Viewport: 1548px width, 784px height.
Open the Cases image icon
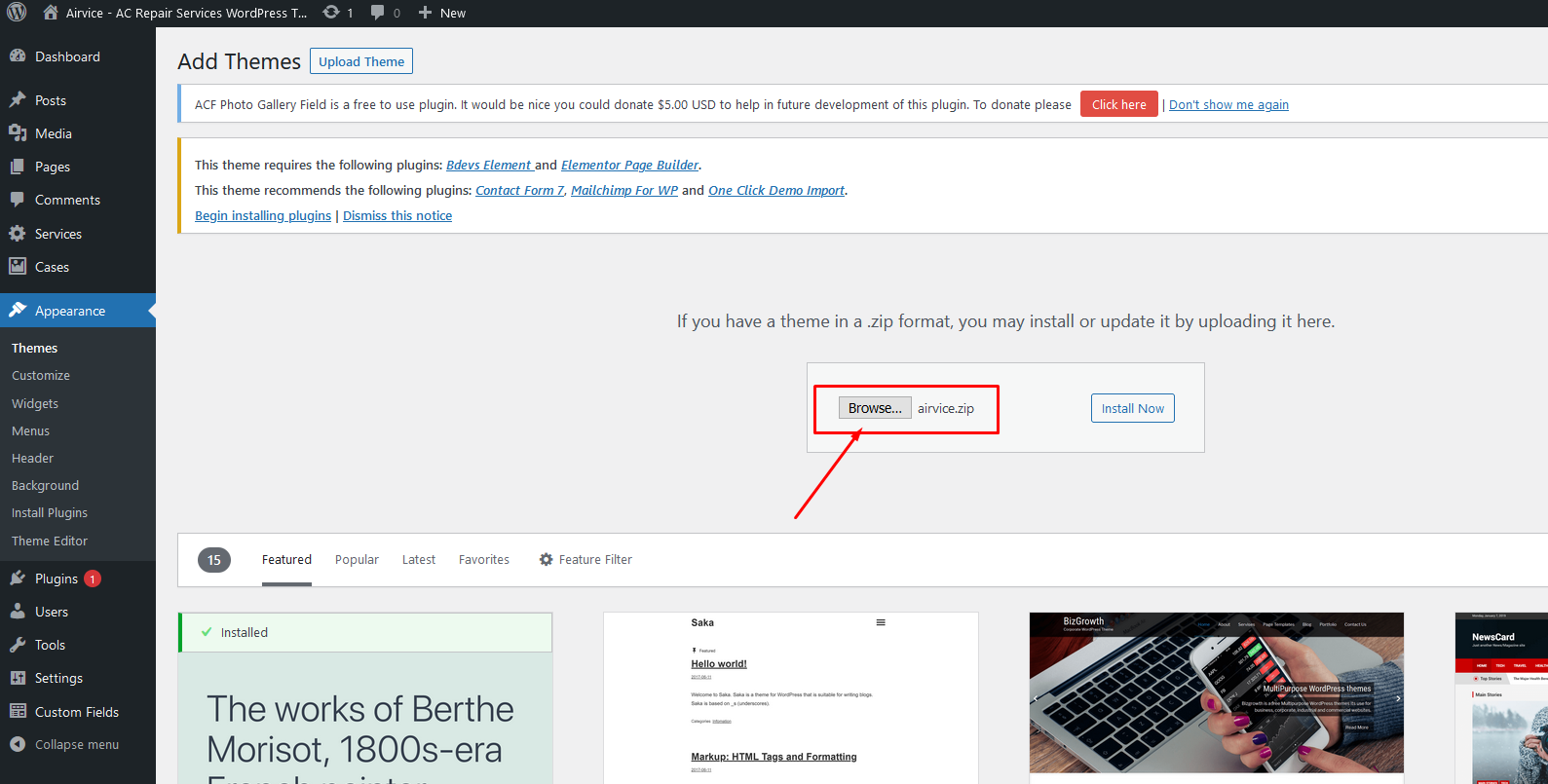[x=18, y=267]
